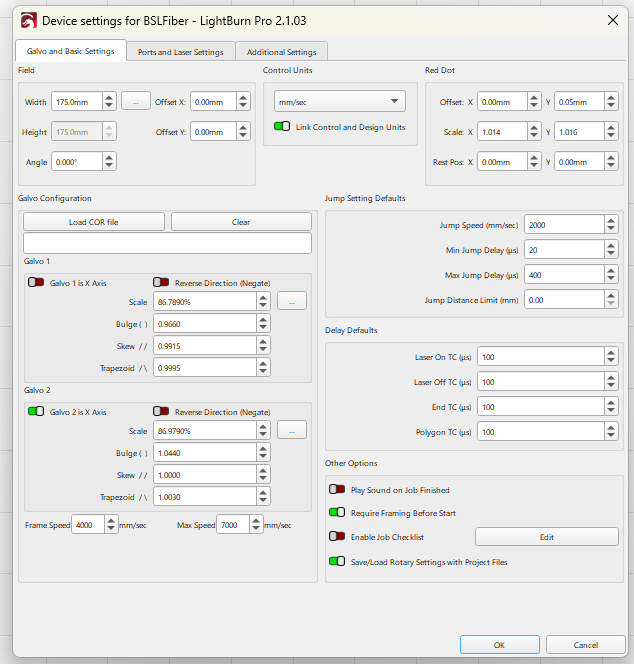Click the Jump Speed stepper arrows
The width and height of the screenshot is (634, 664).
(611, 225)
